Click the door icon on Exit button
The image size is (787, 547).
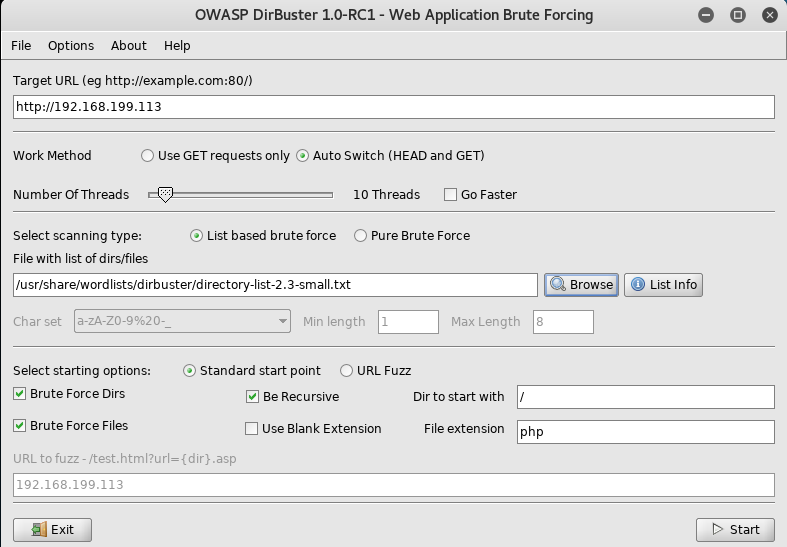pyautogui.click(x=39, y=530)
